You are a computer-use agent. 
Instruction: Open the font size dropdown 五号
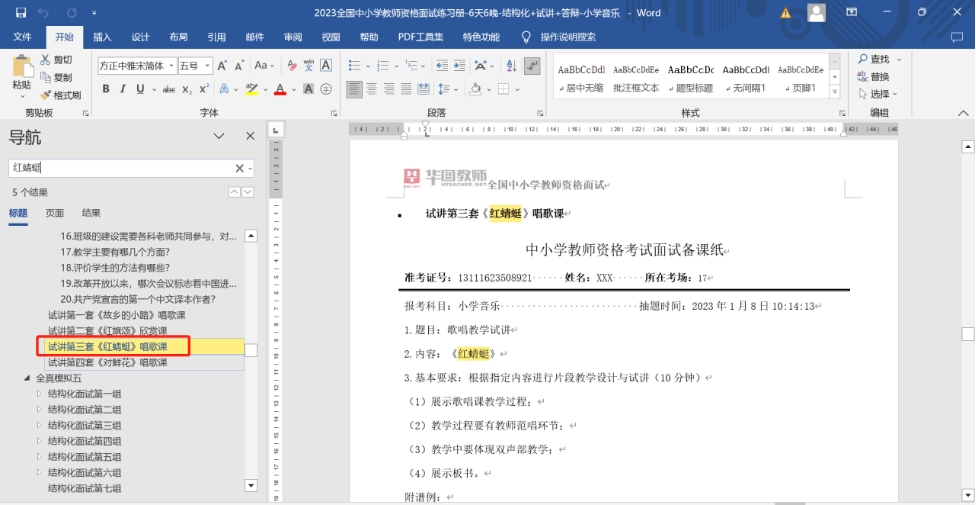[x=208, y=65]
